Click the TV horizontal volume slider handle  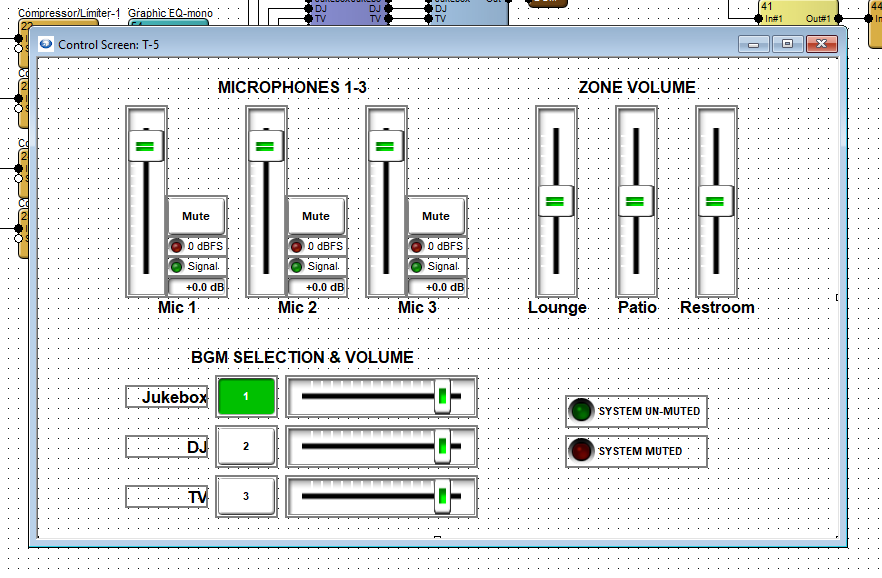click(x=442, y=496)
